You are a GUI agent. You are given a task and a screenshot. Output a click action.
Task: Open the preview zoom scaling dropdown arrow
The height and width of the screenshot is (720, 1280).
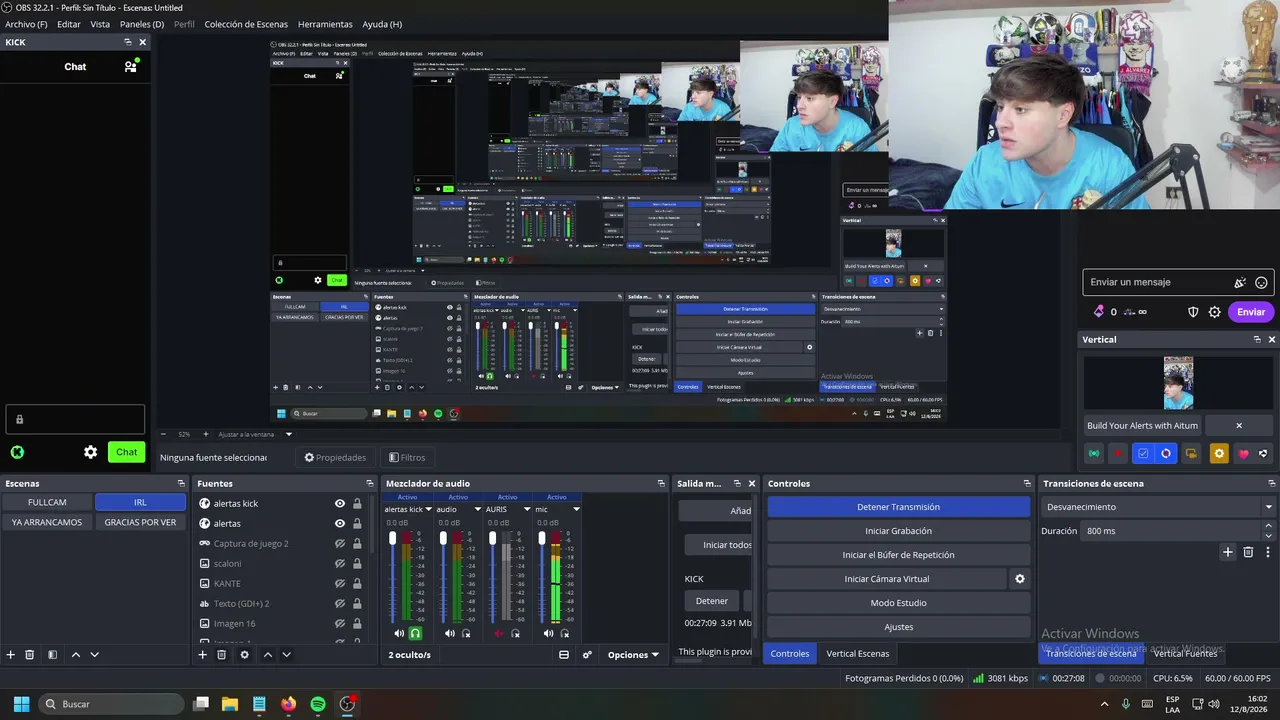289,434
